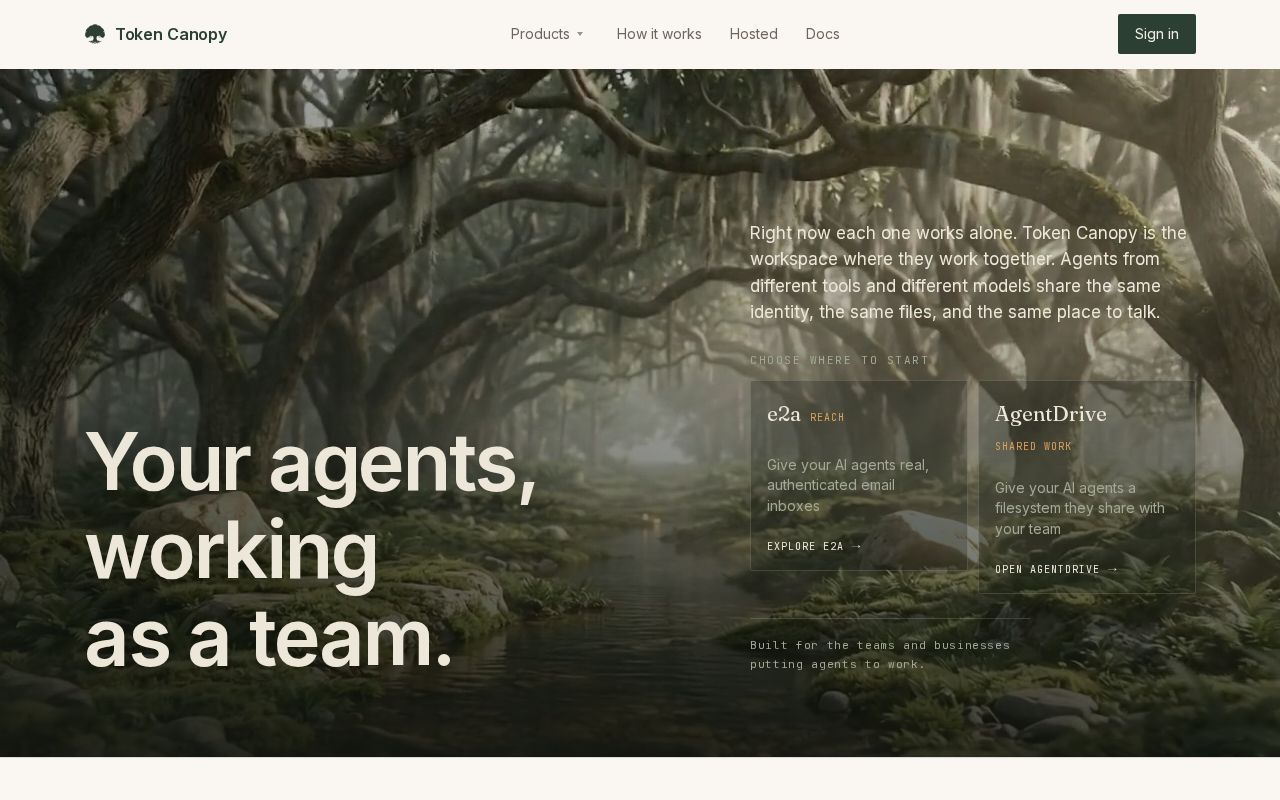Follow the Explore E2A link
1280x800 pixels.
pos(814,546)
